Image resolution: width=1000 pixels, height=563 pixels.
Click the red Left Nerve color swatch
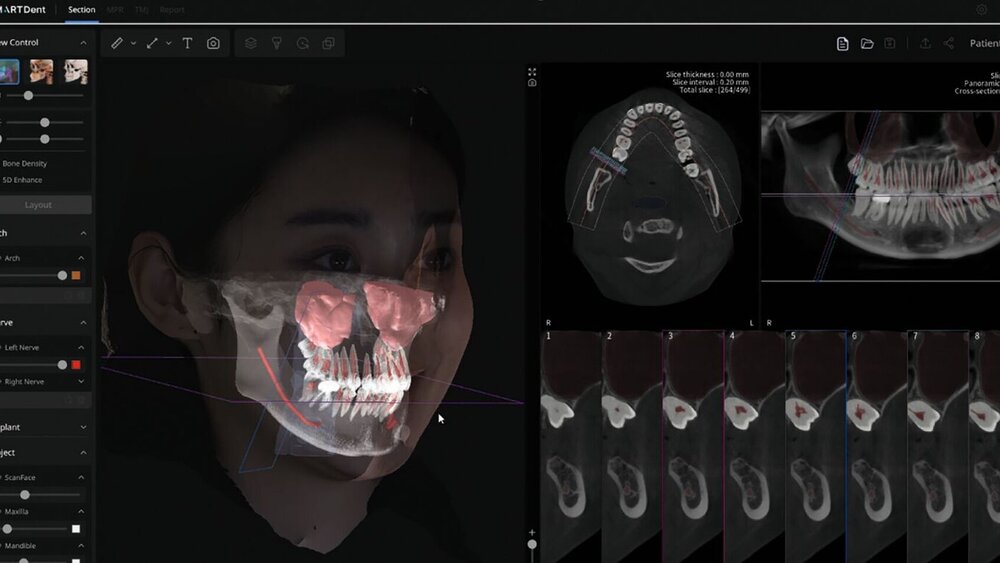click(76, 364)
